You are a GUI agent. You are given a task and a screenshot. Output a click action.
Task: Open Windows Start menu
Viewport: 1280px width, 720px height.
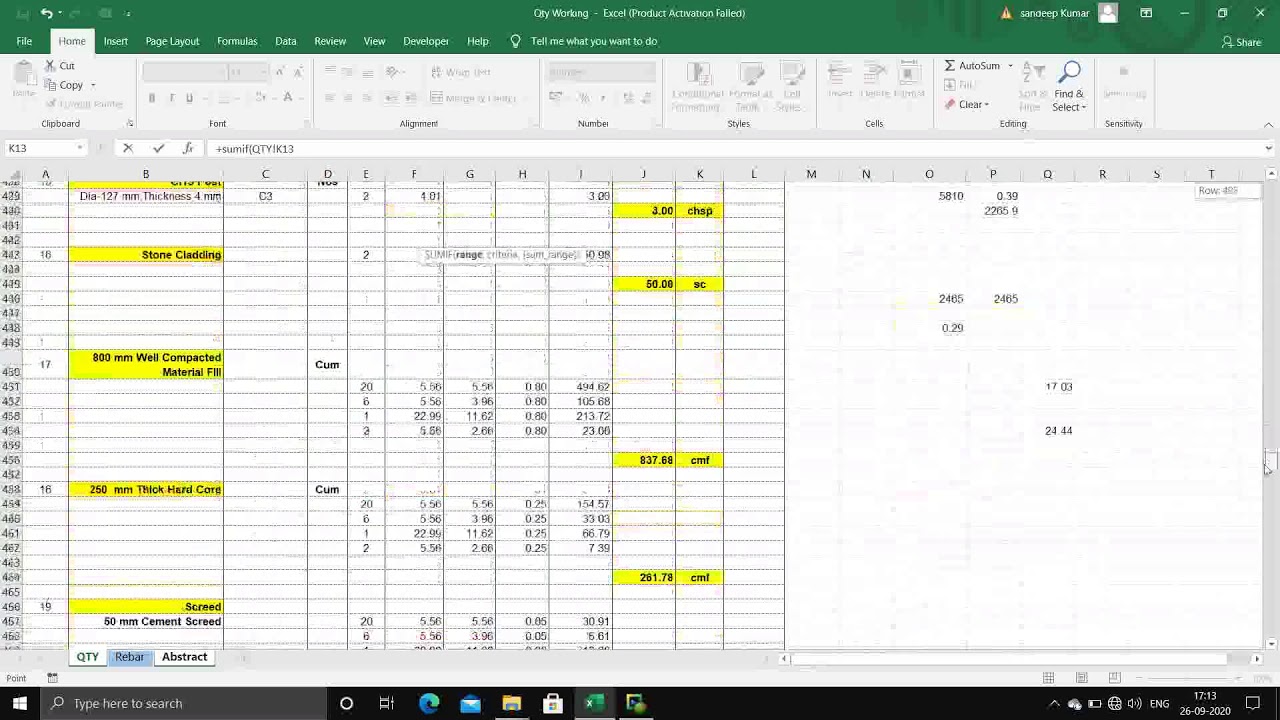(x=20, y=703)
